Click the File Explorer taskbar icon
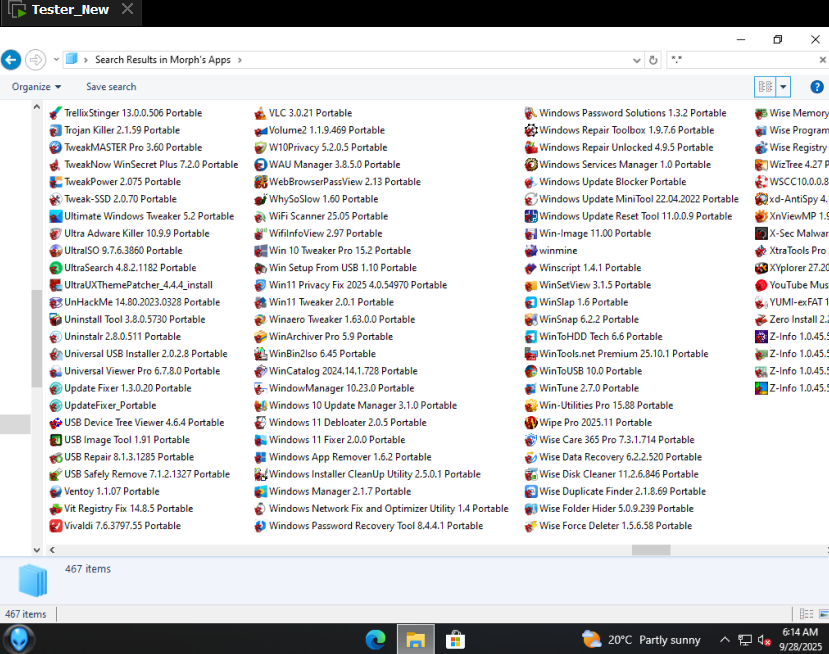Screen dimensions: 829x654 (x=416, y=640)
